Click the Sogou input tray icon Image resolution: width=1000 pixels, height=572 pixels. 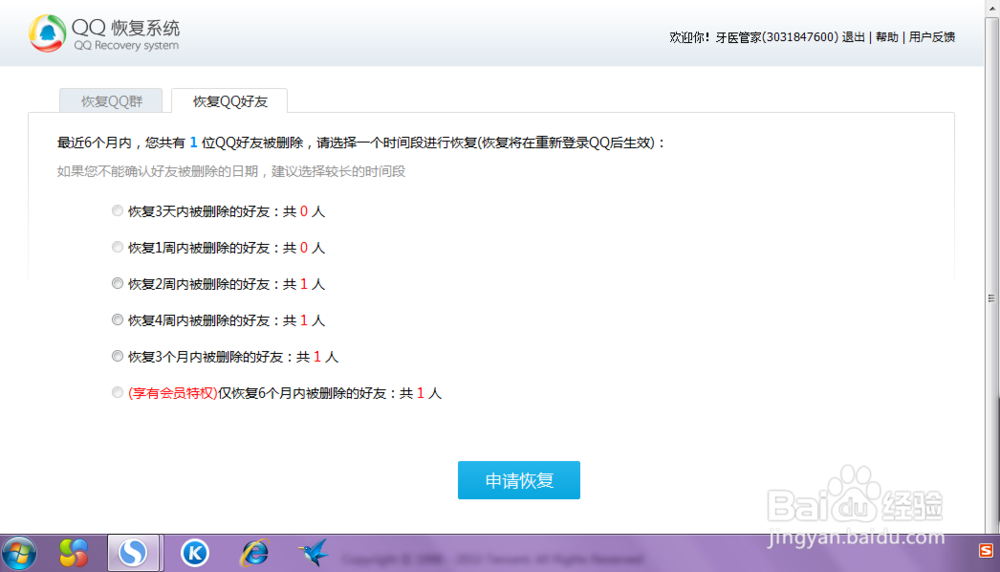(986, 550)
